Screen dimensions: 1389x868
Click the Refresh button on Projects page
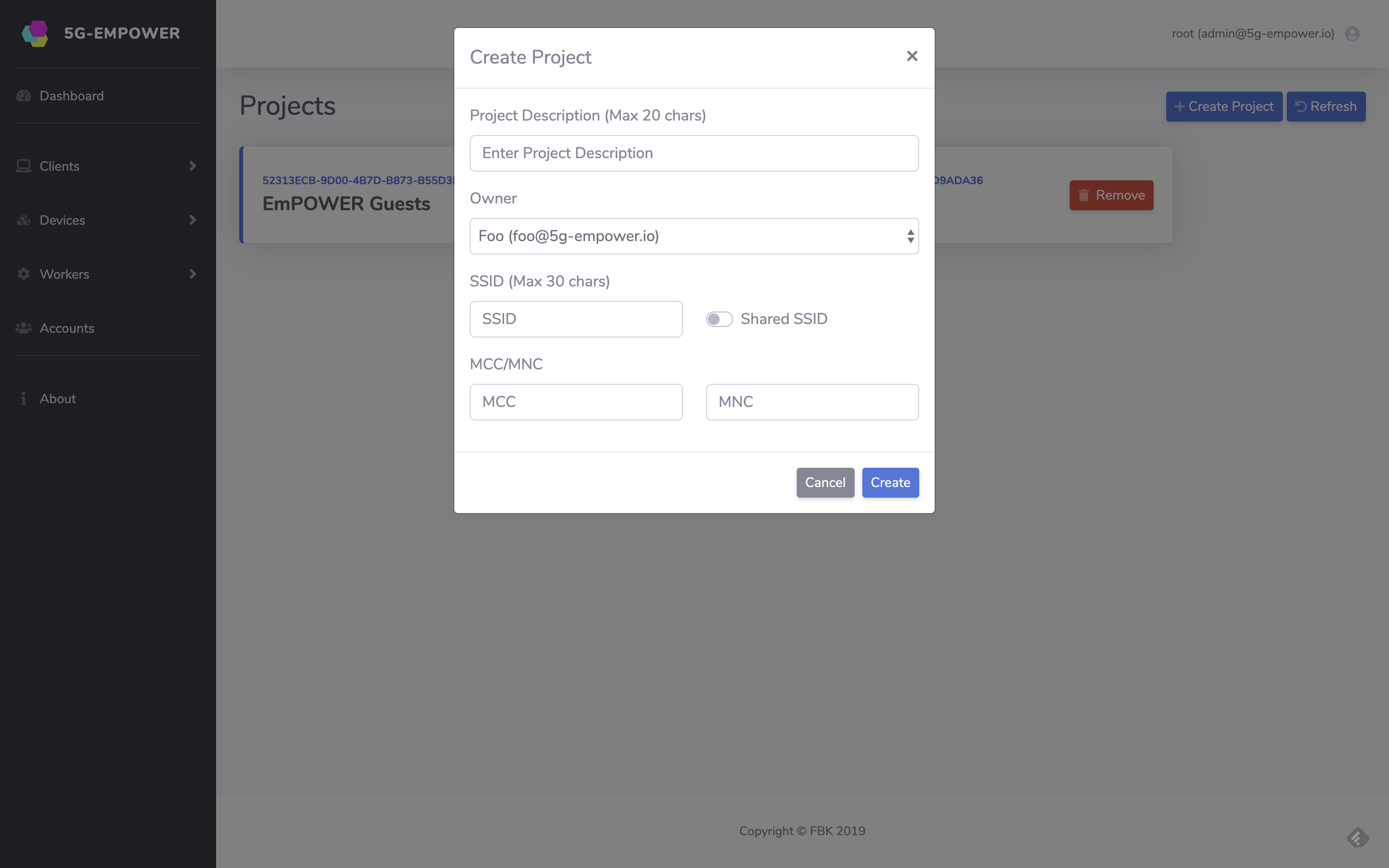click(x=1326, y=106)
